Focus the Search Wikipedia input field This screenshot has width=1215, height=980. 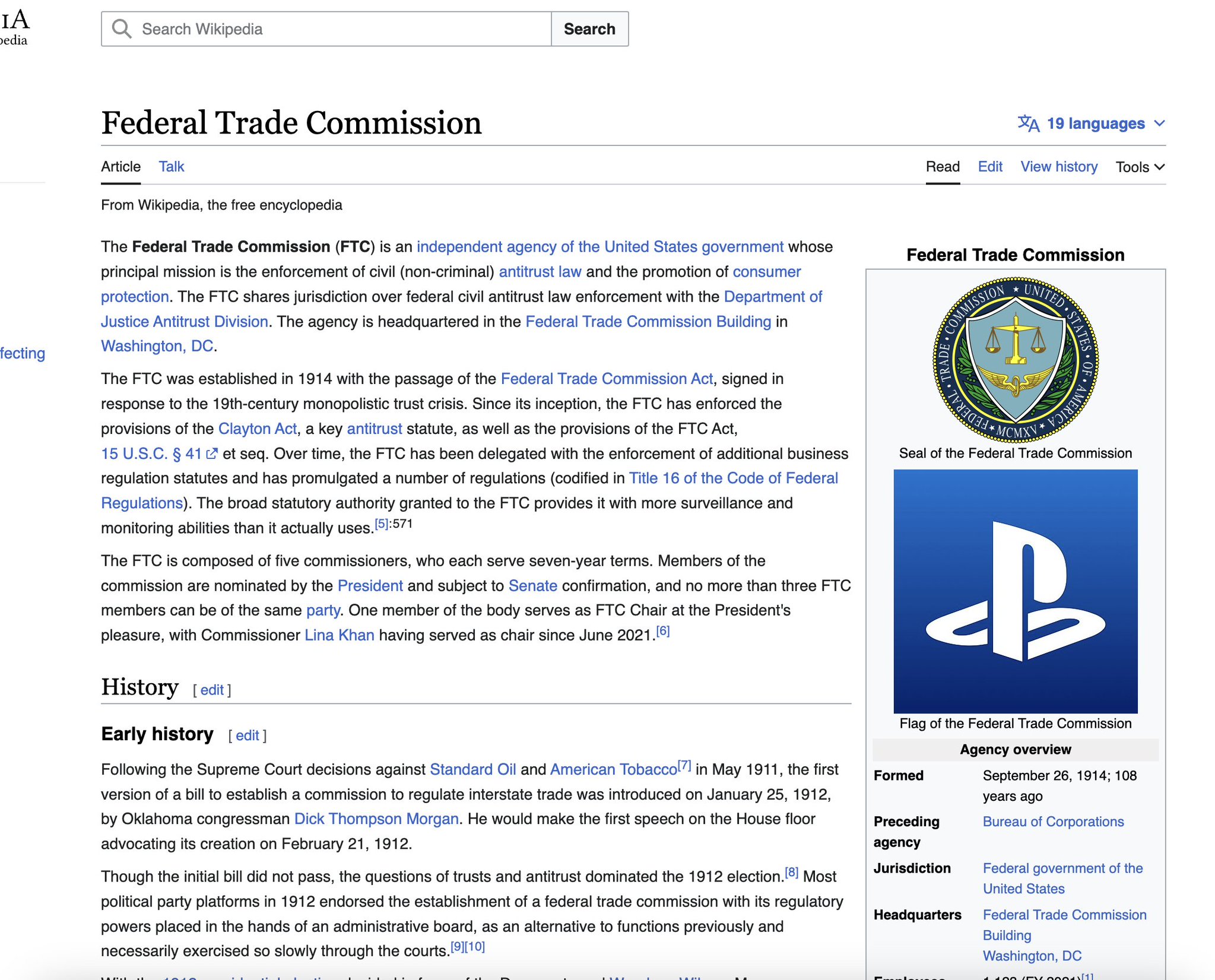point(326,28)
